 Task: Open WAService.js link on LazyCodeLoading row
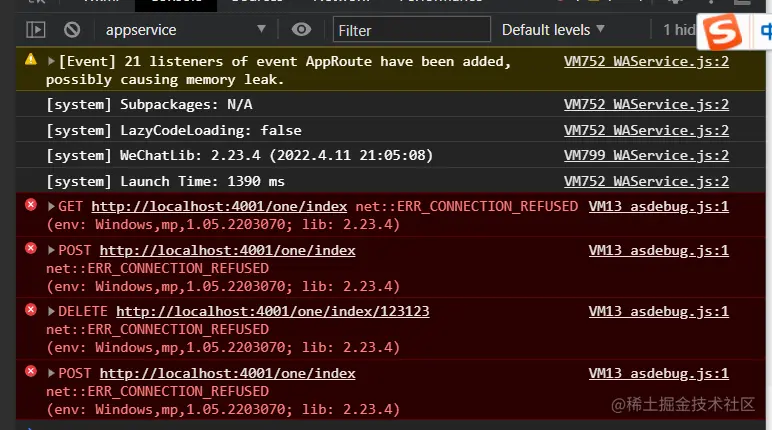tap(646, 131)
